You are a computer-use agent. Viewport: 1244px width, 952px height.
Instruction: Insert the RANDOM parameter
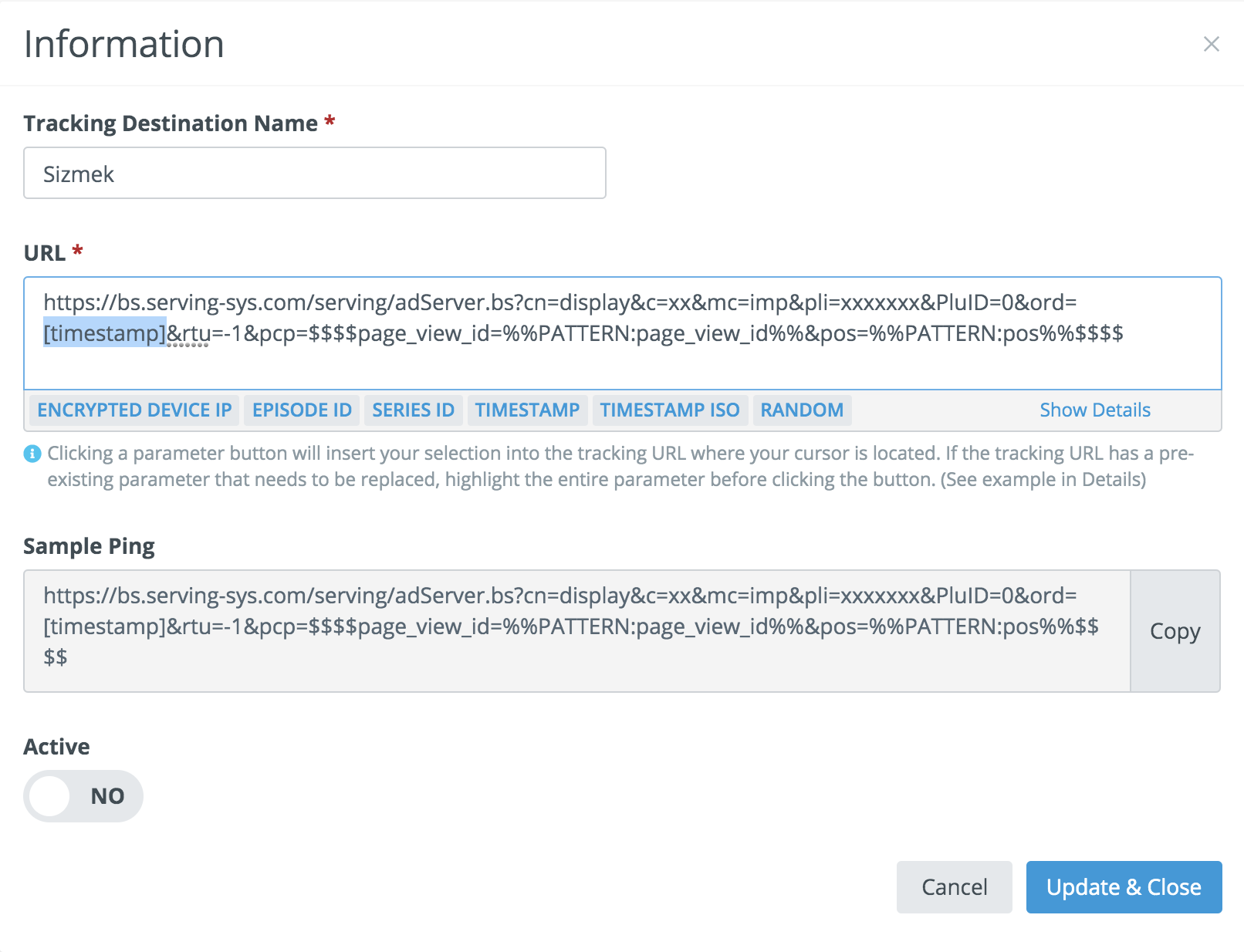[802, 410]
